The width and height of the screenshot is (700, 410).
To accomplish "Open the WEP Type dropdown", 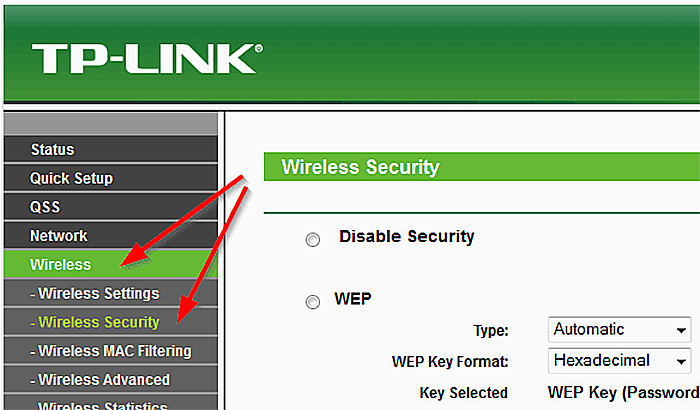I will [620, 330].
